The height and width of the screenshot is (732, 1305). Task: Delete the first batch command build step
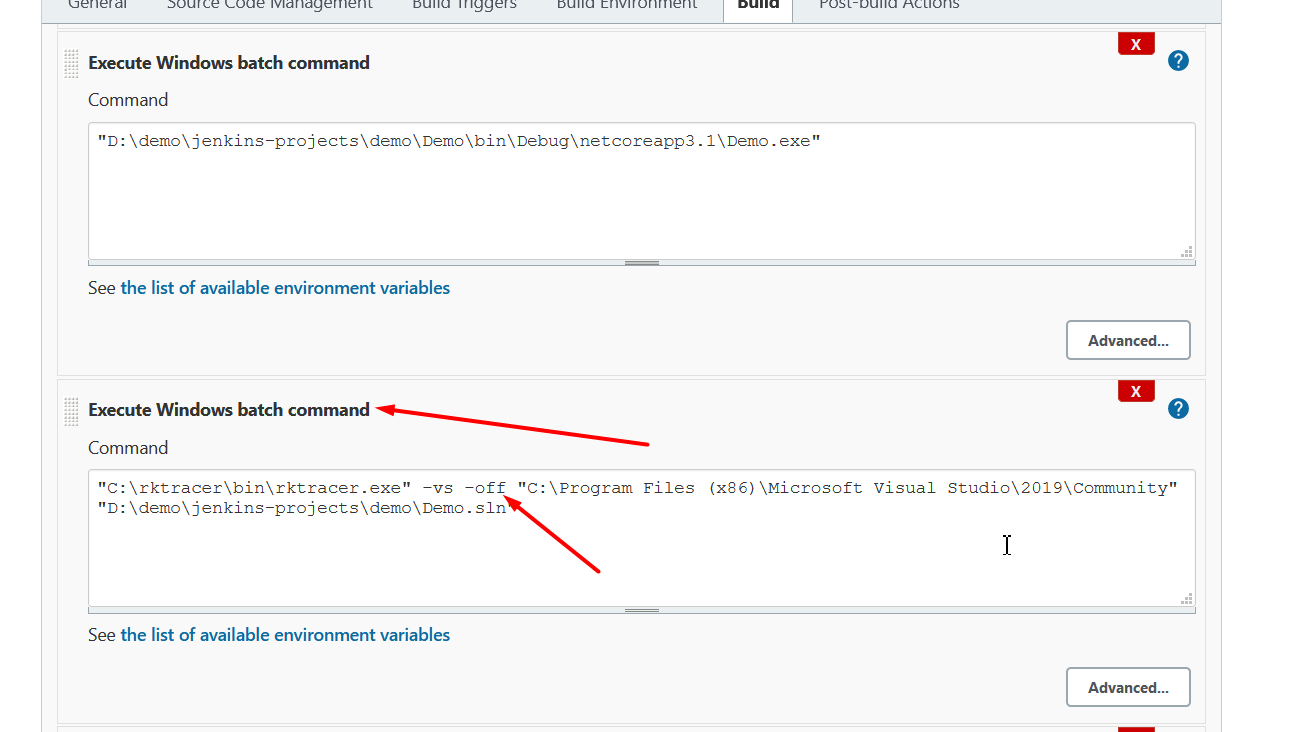tap(1135, 43)
